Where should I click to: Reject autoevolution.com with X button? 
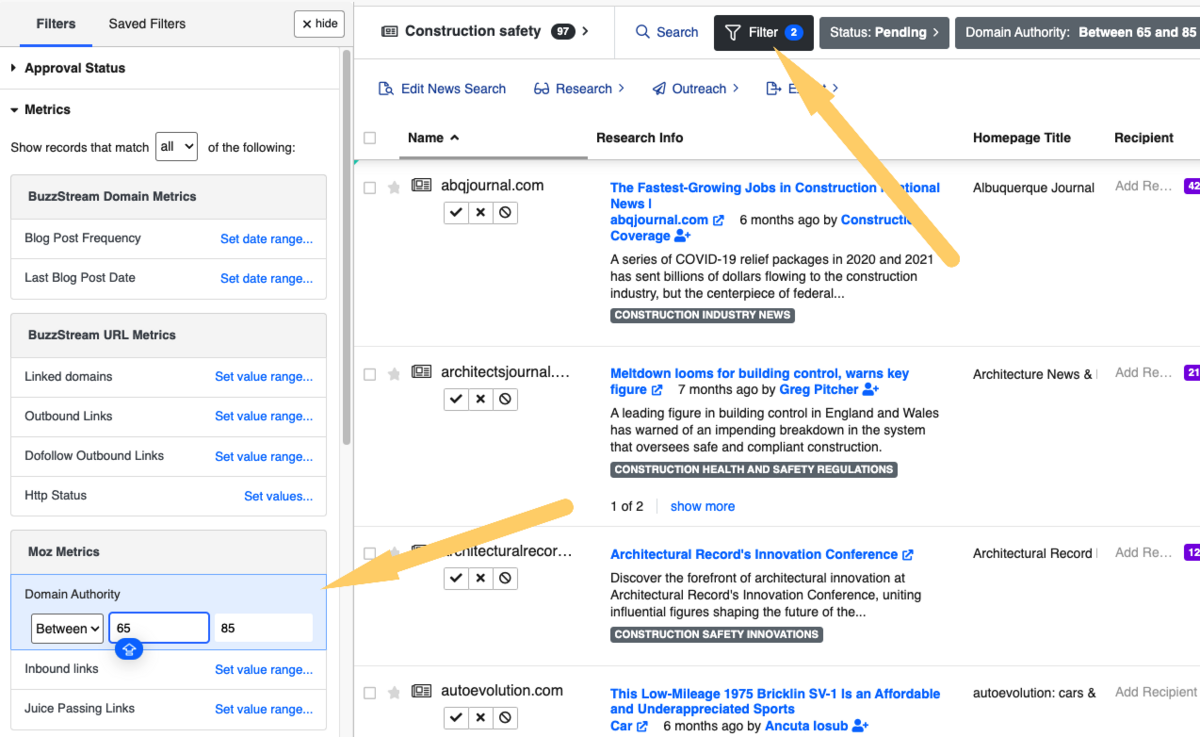[x=481, y=717]
